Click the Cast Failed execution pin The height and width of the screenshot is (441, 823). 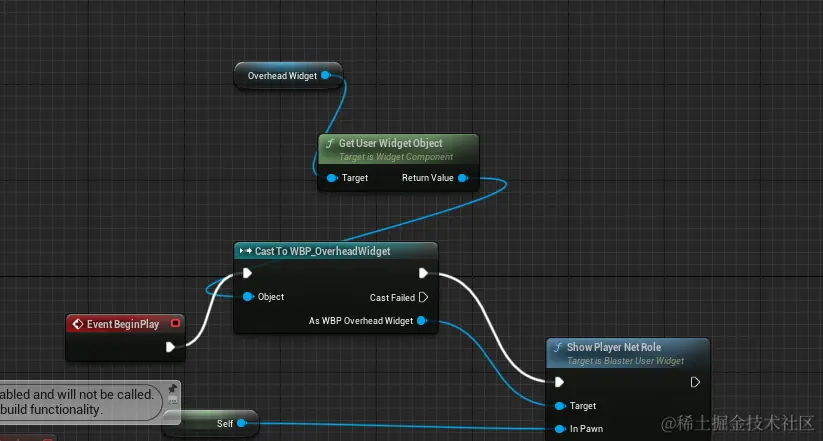424,298
